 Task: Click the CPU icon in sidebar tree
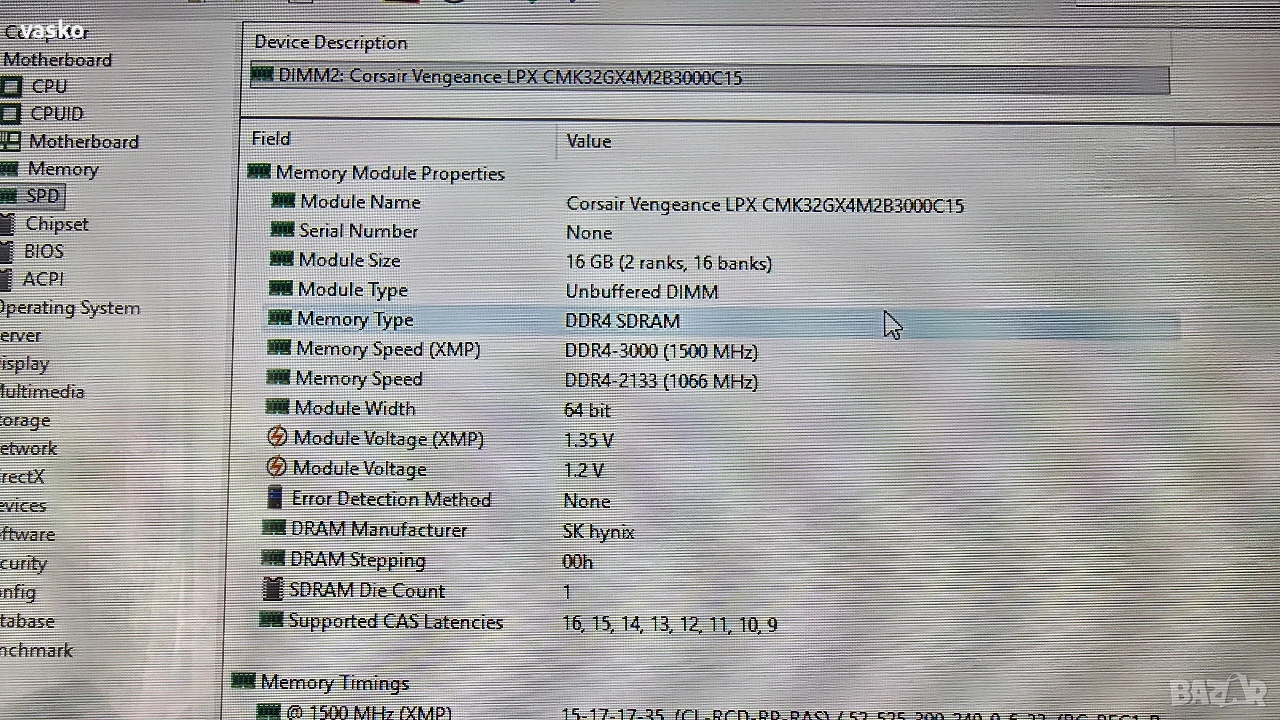(x=10, y=87)
